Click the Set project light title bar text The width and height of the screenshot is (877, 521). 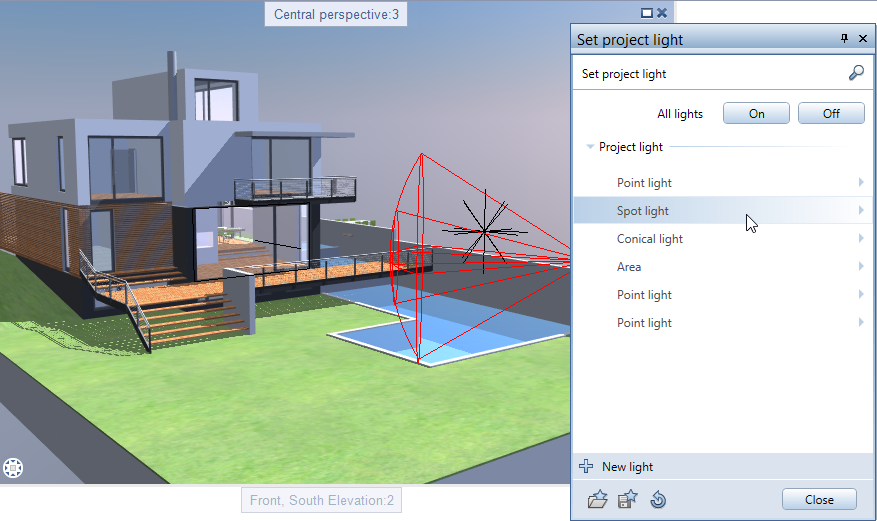pos(630,40)
